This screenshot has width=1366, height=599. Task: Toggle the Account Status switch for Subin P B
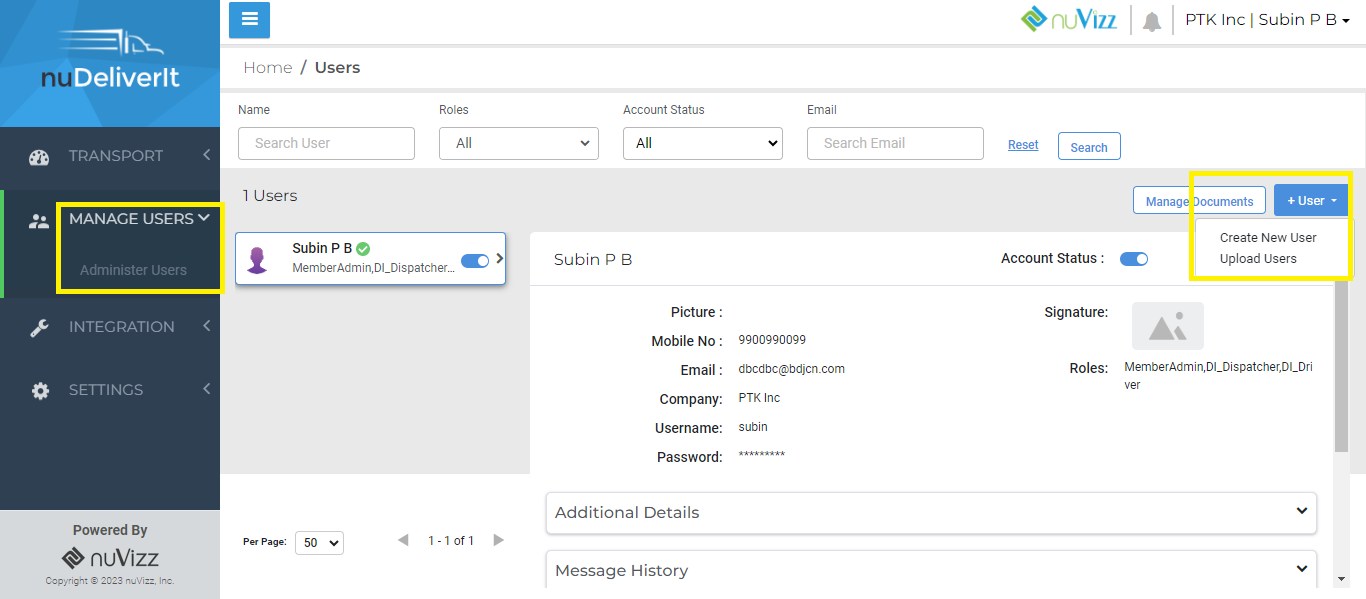pyautogui.click(x=1133, y=258)
